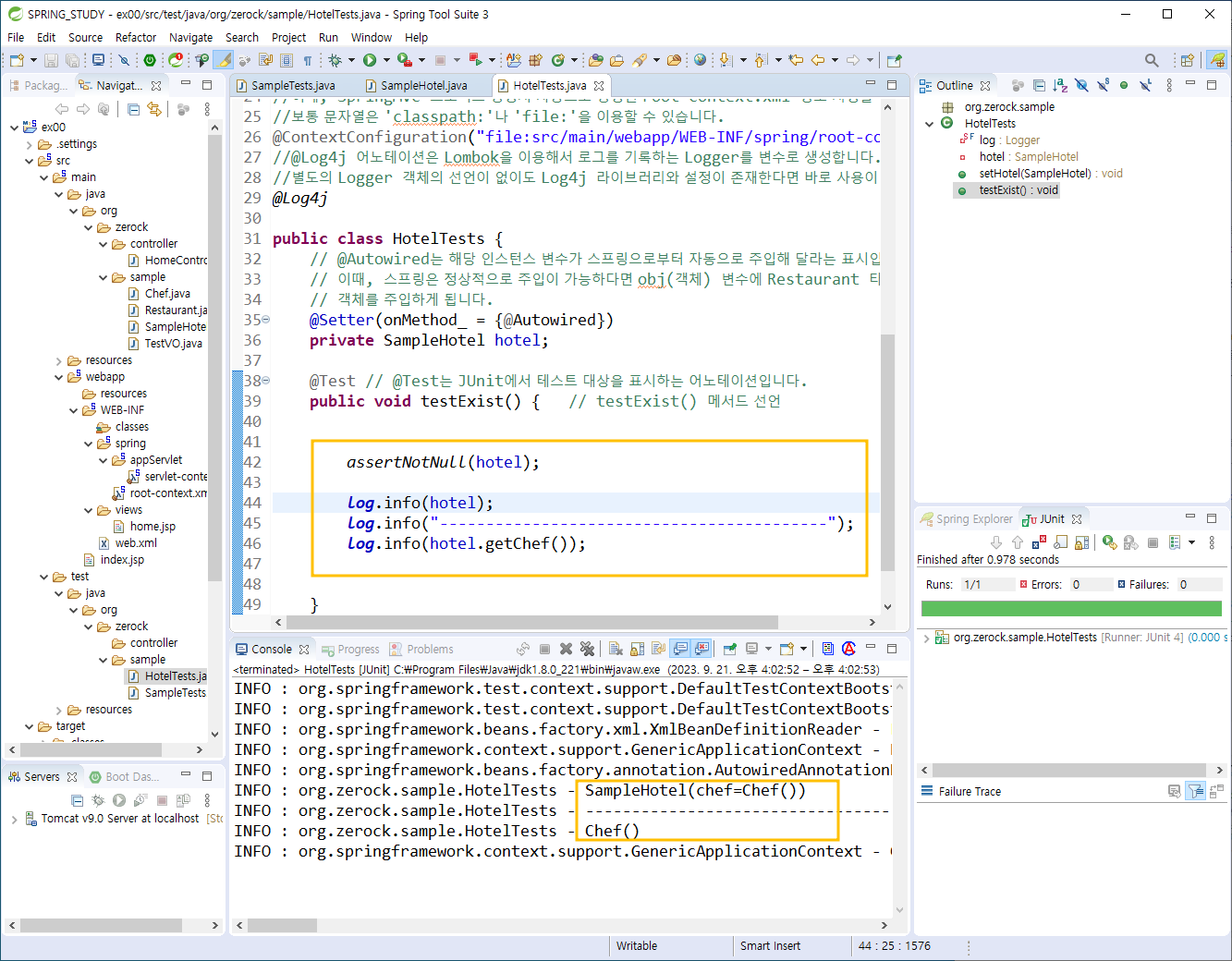Open the Boot Dashboard tab
1232x961 pixels.
(x=124, y=776)
